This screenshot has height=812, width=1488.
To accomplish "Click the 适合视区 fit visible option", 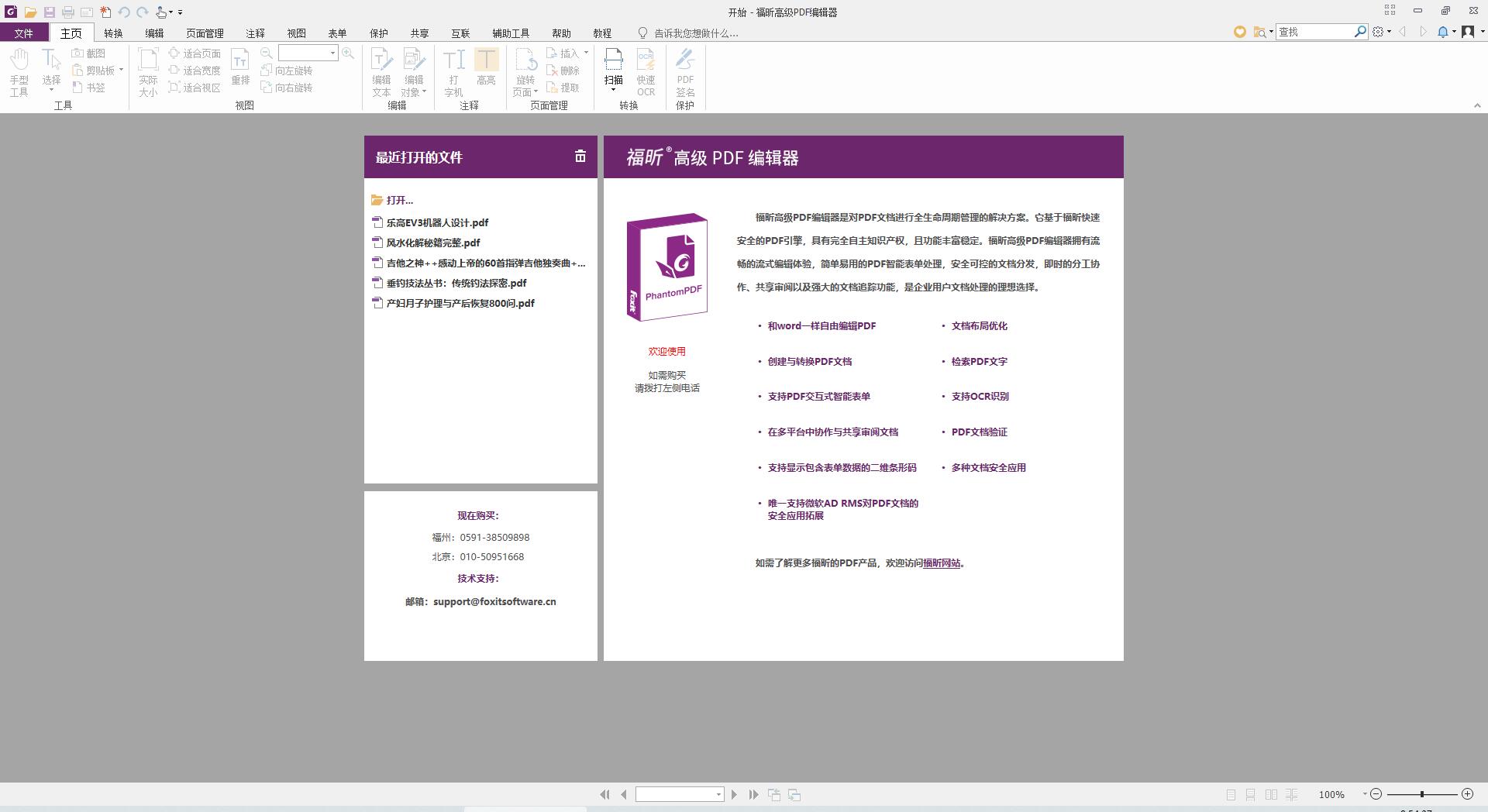I will [x=195, y=88].
